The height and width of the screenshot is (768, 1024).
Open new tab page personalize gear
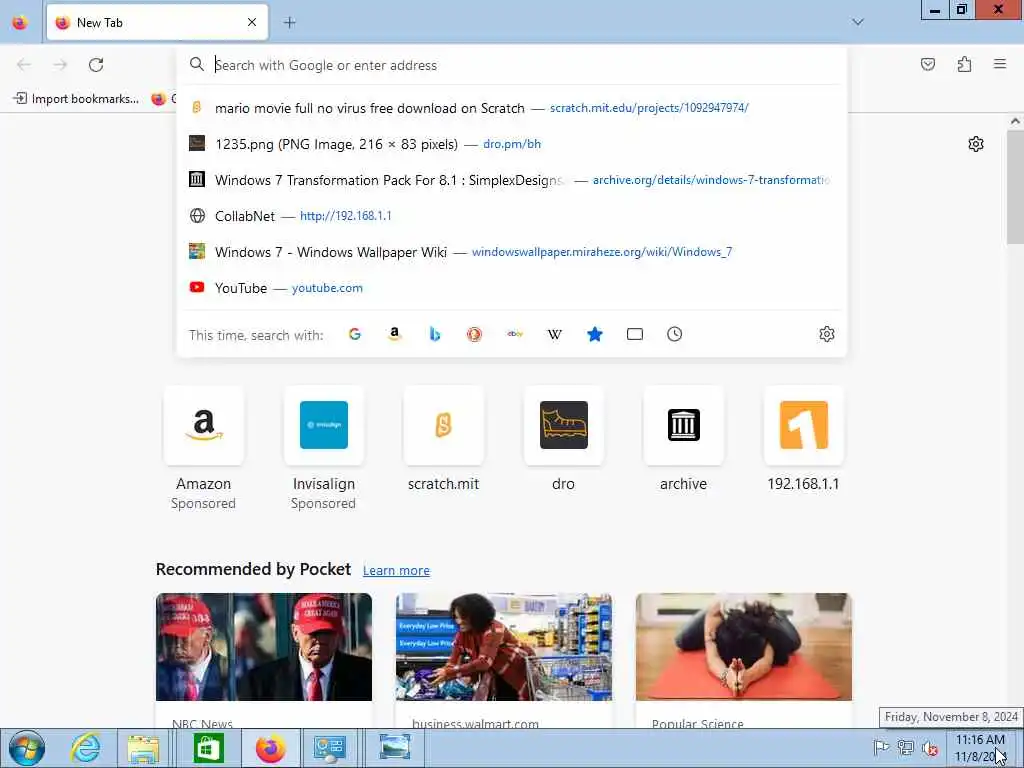pos(976,144)
